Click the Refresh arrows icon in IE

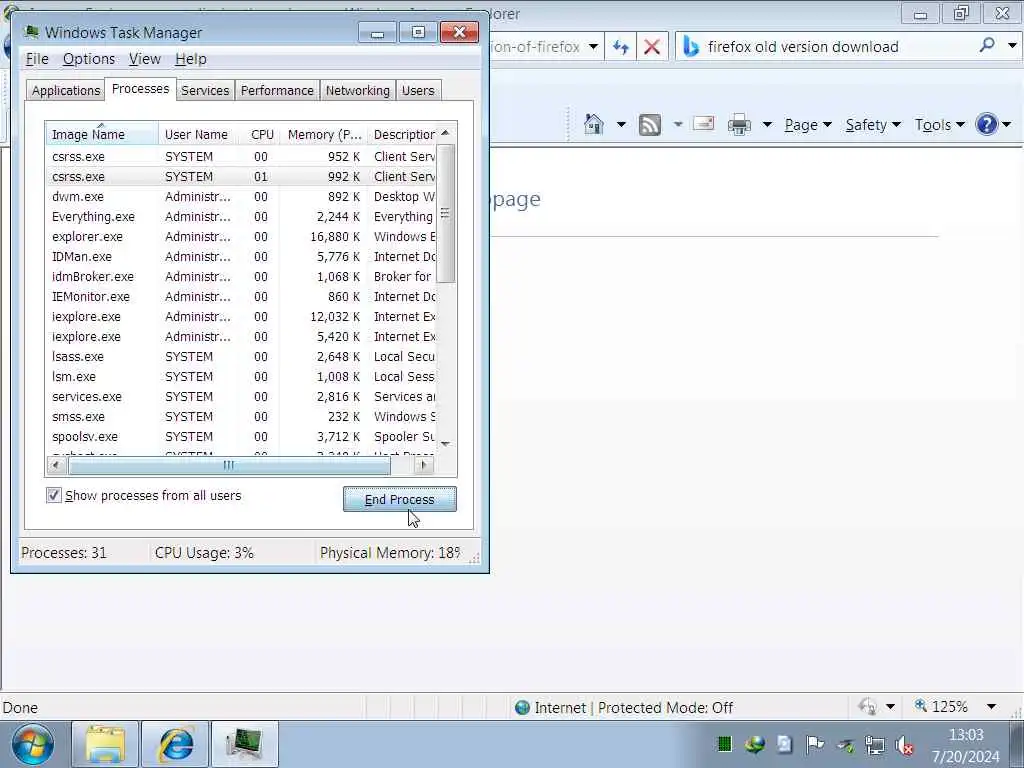620,47
